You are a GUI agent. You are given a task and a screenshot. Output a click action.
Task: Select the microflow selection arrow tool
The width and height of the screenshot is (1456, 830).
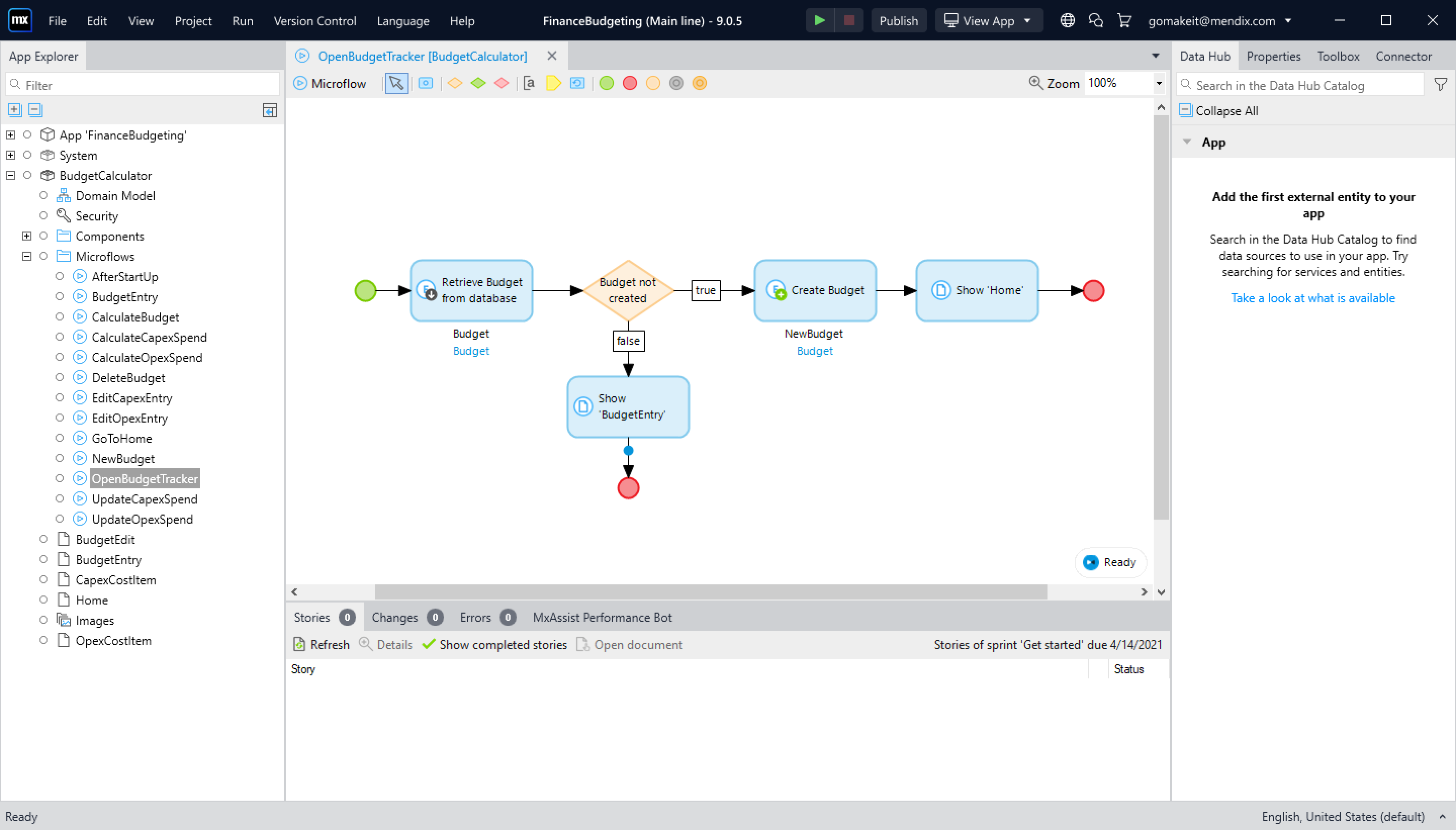pyautogui.click(x=396, y=83)
